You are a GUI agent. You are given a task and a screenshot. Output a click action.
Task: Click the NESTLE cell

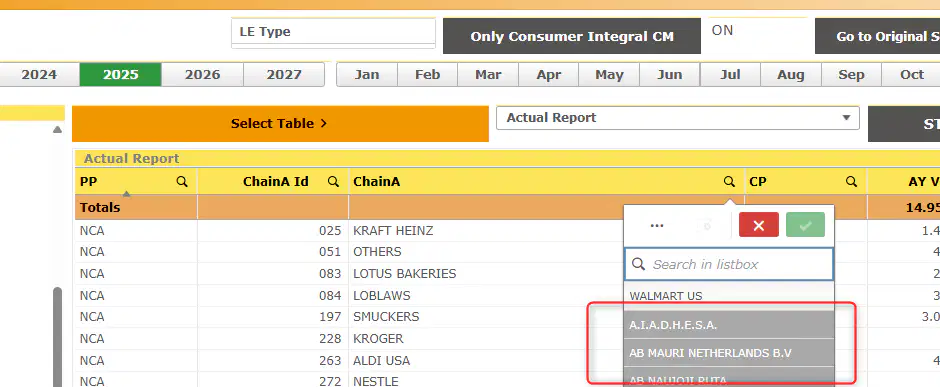[x=375, y=381]
